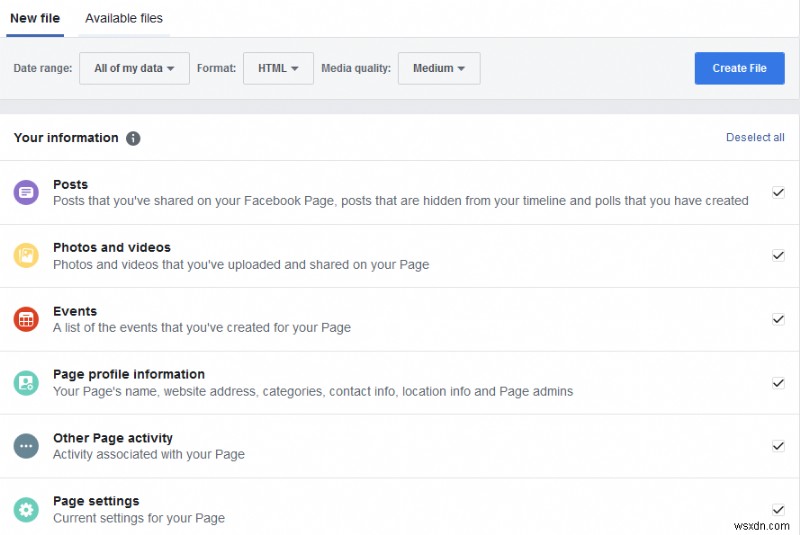Uncheck the Photos and videos checkbox

point(778,255)
